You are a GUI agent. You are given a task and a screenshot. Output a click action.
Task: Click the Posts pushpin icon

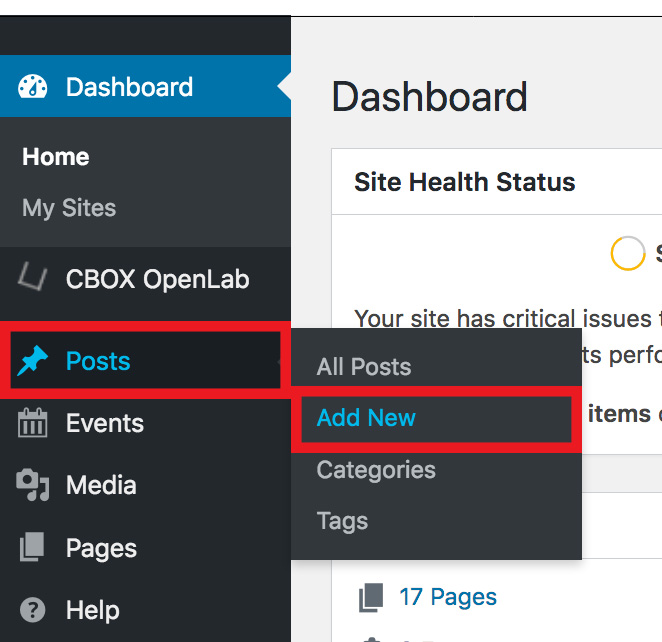click(x=33, y=360)
